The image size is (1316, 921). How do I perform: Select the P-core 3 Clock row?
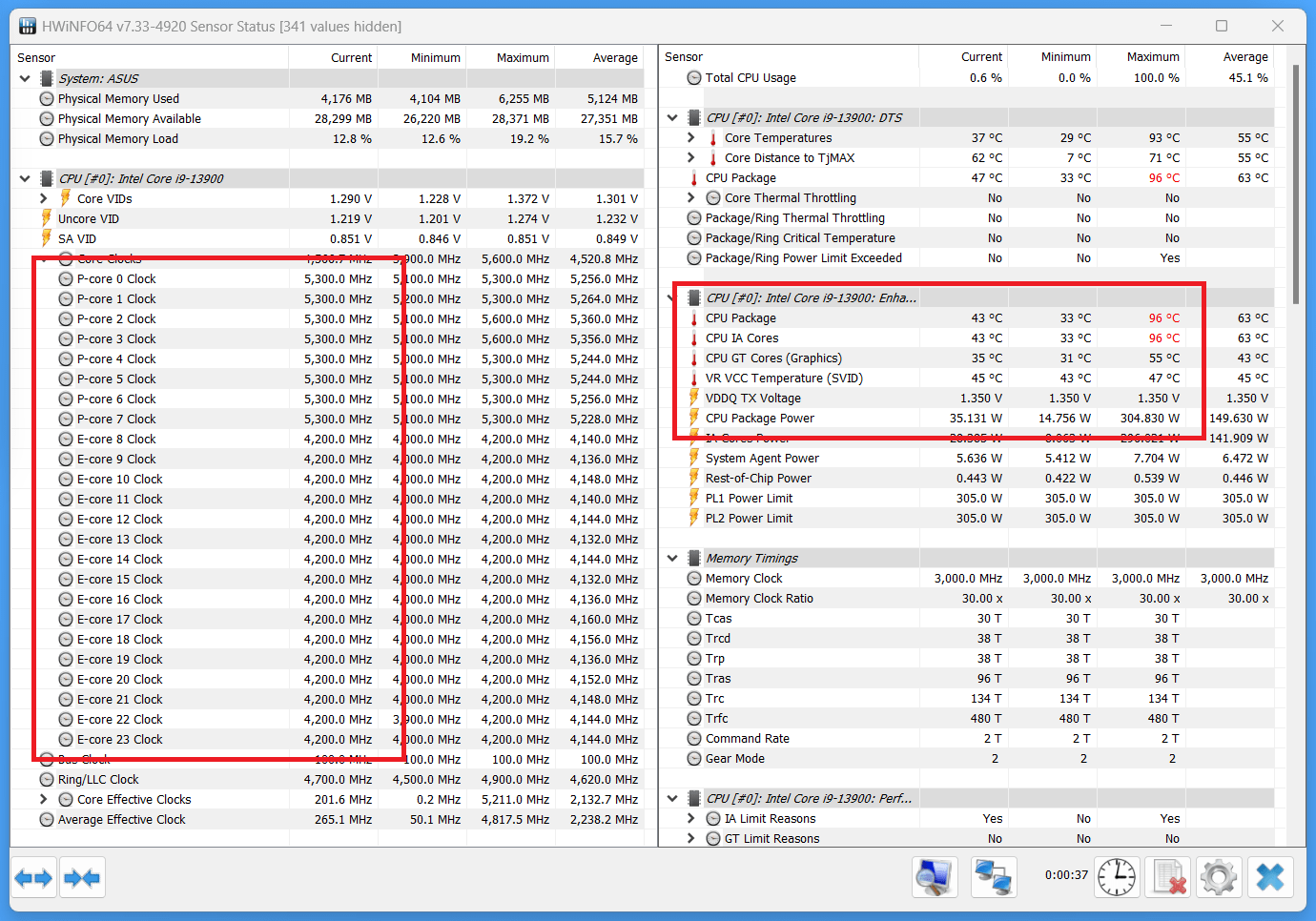click(x=327, y=339)
